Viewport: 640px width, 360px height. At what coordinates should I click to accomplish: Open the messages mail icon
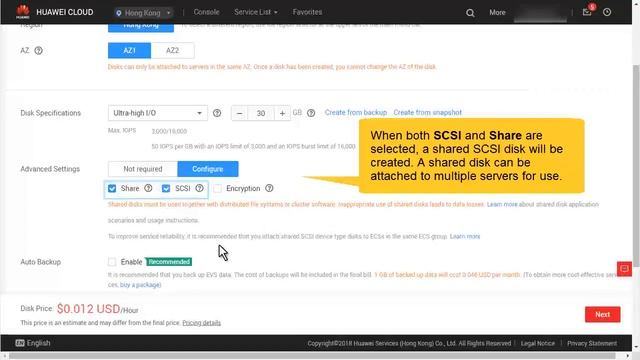(x=587, y=12)
